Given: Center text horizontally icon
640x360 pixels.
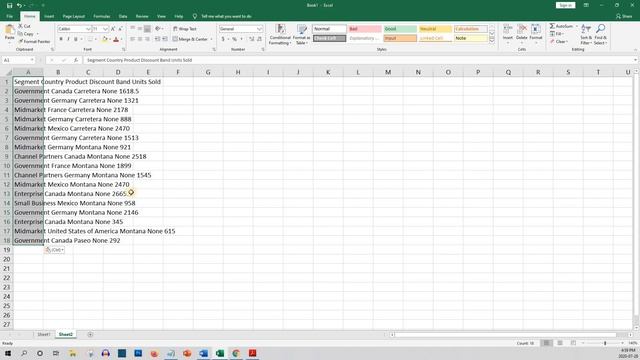Looking at the screenshot, I should tap(140, 39).
